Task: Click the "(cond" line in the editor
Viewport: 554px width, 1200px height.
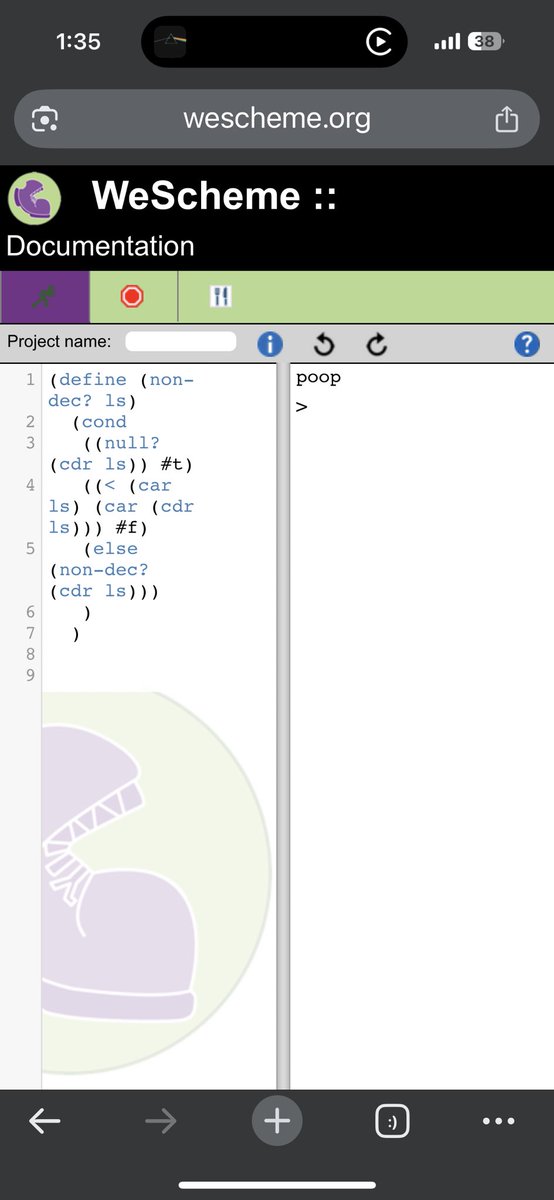Action: point(99,422)
